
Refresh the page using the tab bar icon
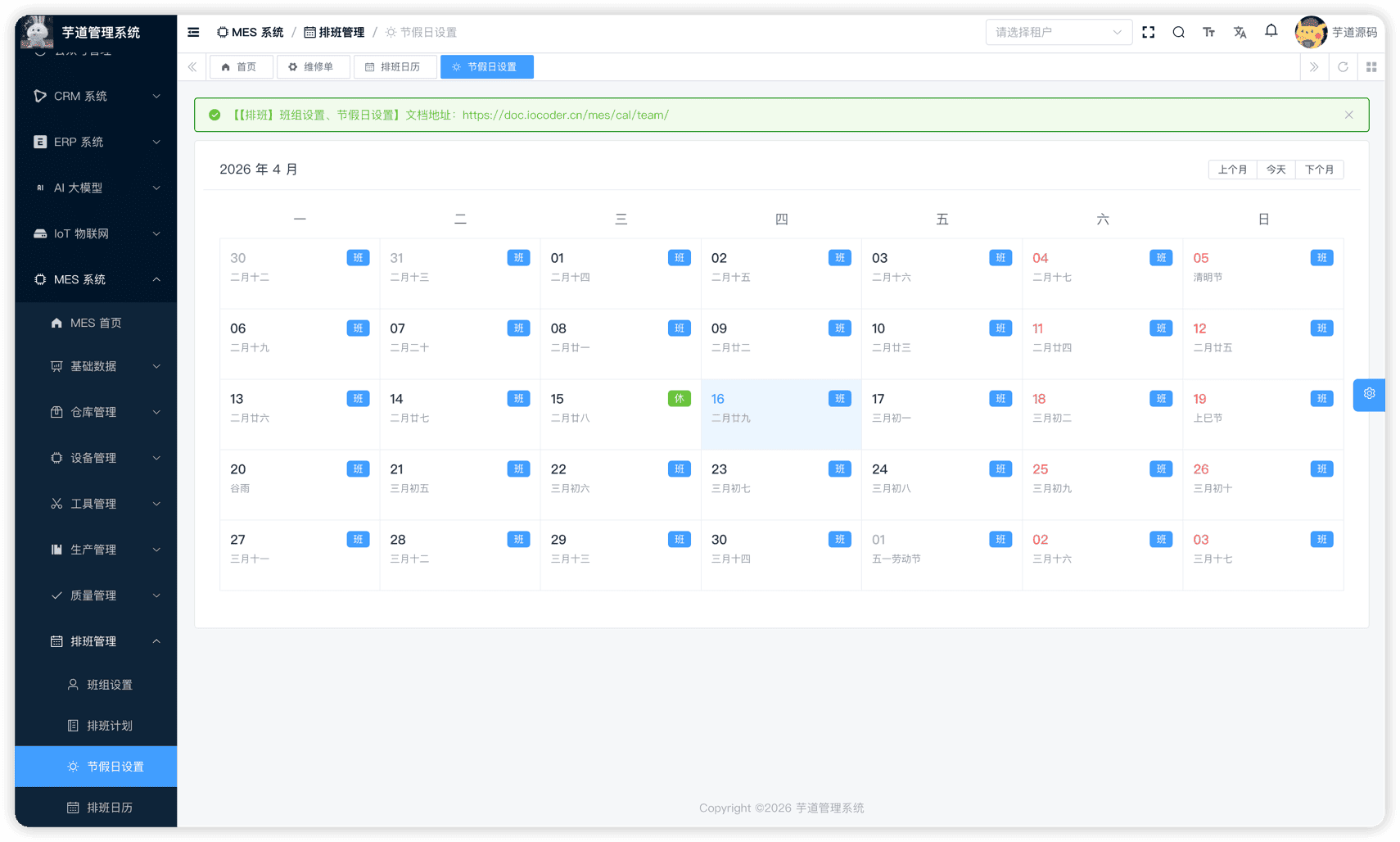tap(1343, 67)
